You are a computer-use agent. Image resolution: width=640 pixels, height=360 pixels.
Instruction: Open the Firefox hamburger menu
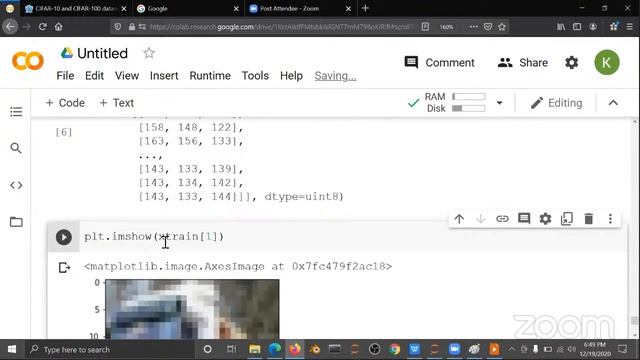tap(629, 27)
